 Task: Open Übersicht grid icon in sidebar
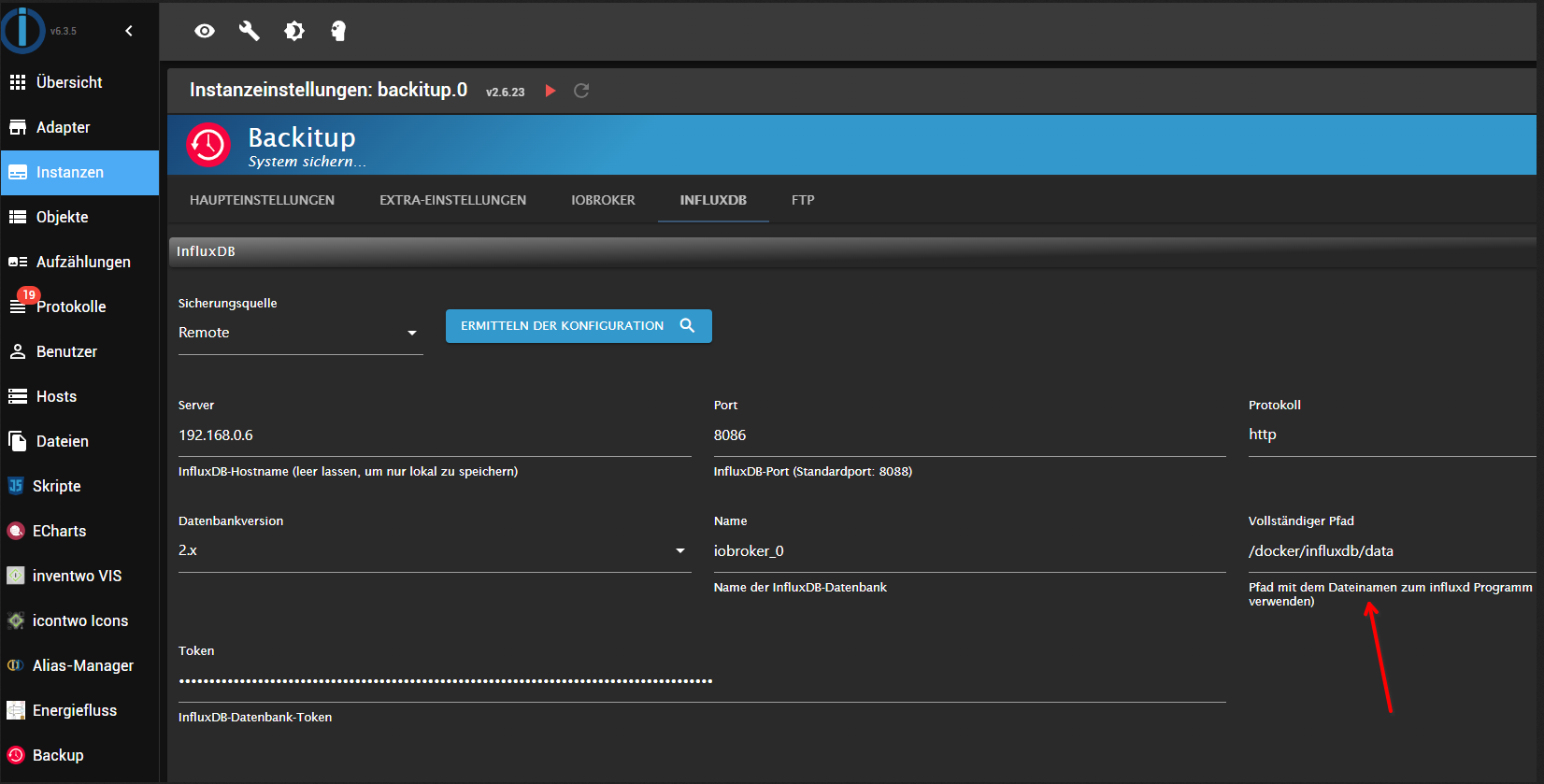[18, 82]
